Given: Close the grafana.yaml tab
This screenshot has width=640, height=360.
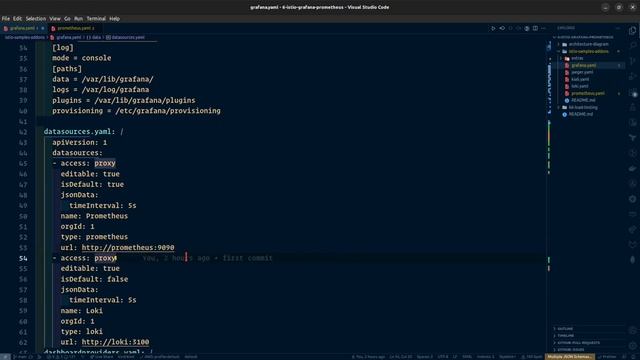Looking at the screenshot, I should tap(42, 28).
